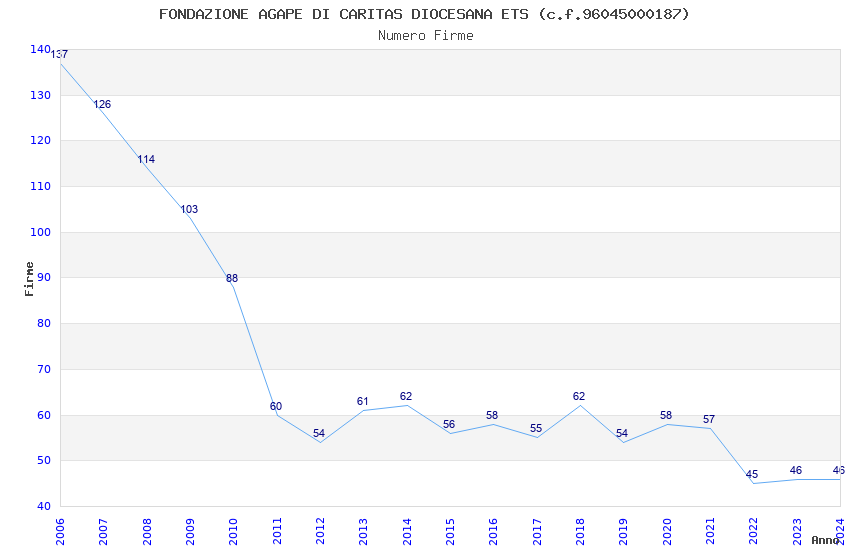
Task: Click the x-axis year label 2014
Action: (407, 532)
